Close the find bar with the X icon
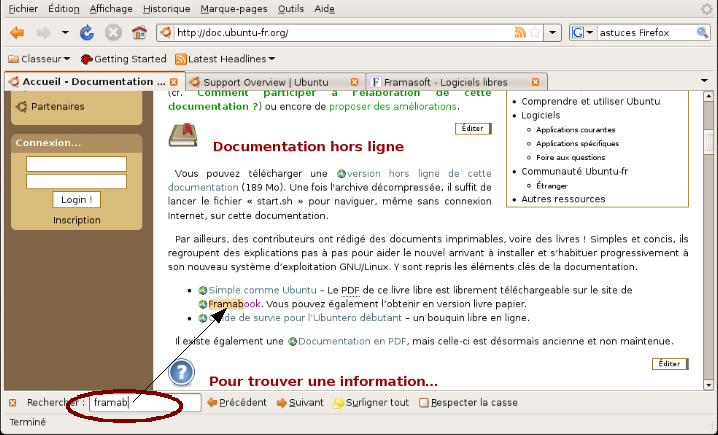The width and height of the screenshot is (718, 435). click(x=12, y=403)
